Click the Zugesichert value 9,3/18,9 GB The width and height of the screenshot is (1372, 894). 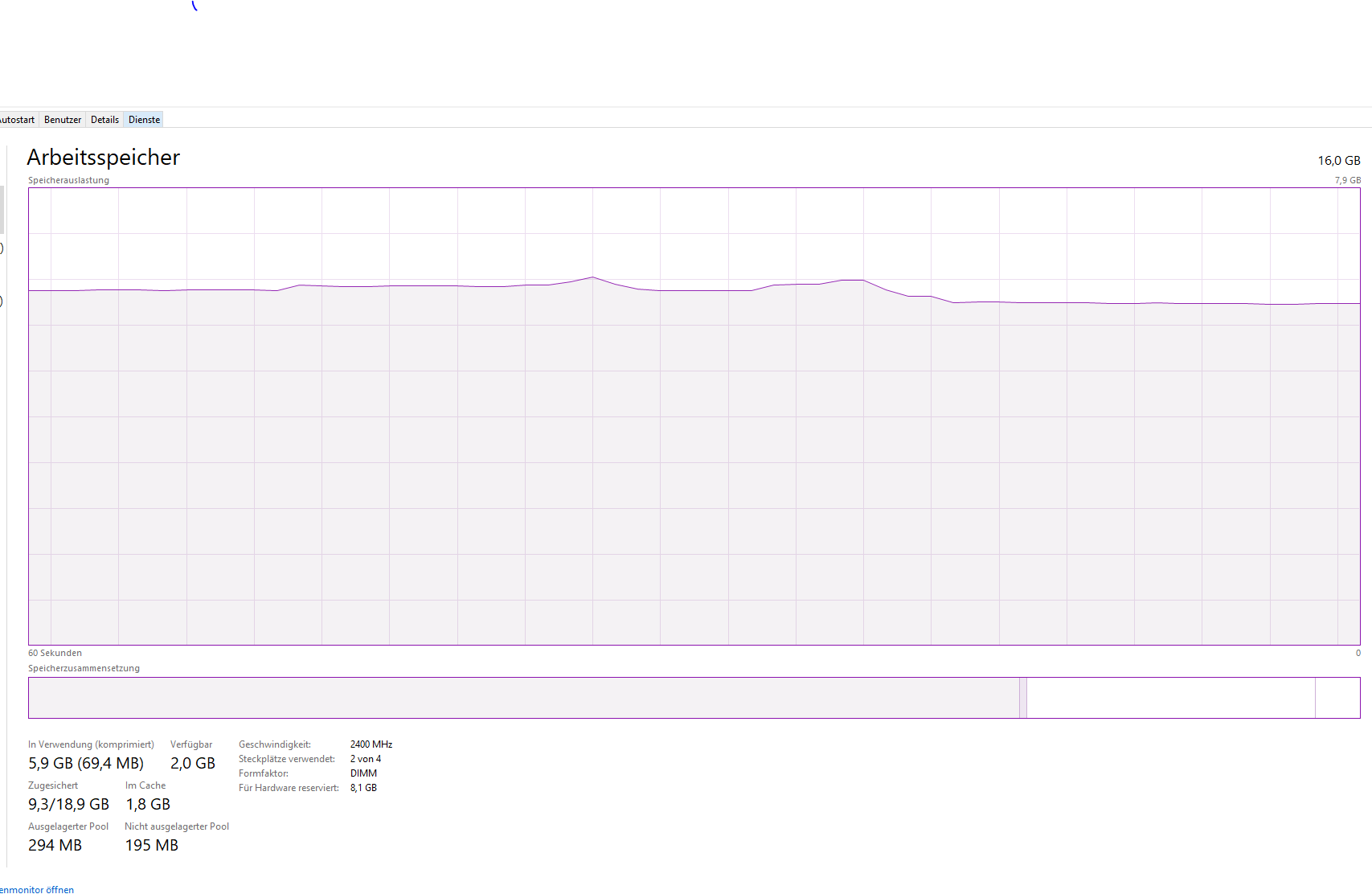coord(68,804)
